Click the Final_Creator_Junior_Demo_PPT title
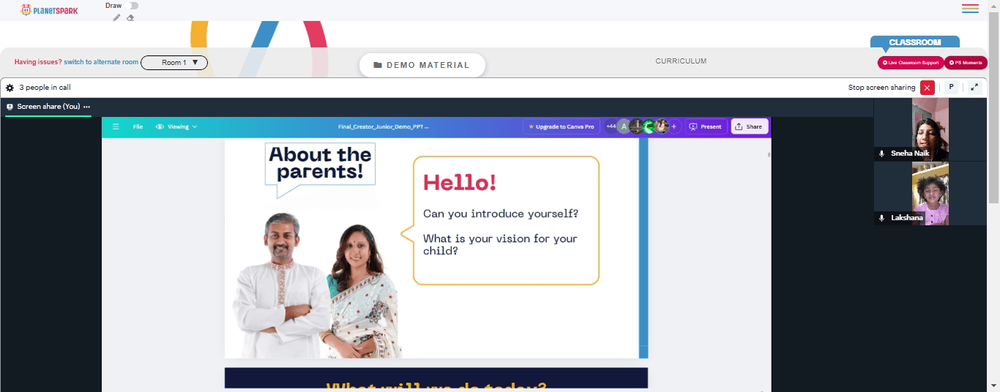 pos(383,127)
